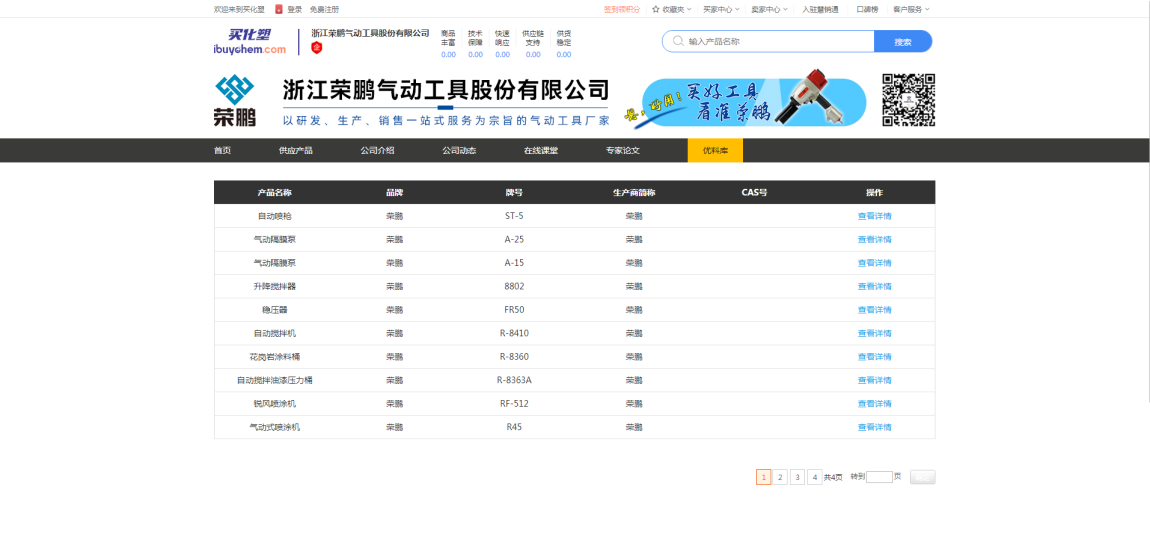View details for RF-512 锐风喷涂机
1150x542 pixels.
coord(874,403)
